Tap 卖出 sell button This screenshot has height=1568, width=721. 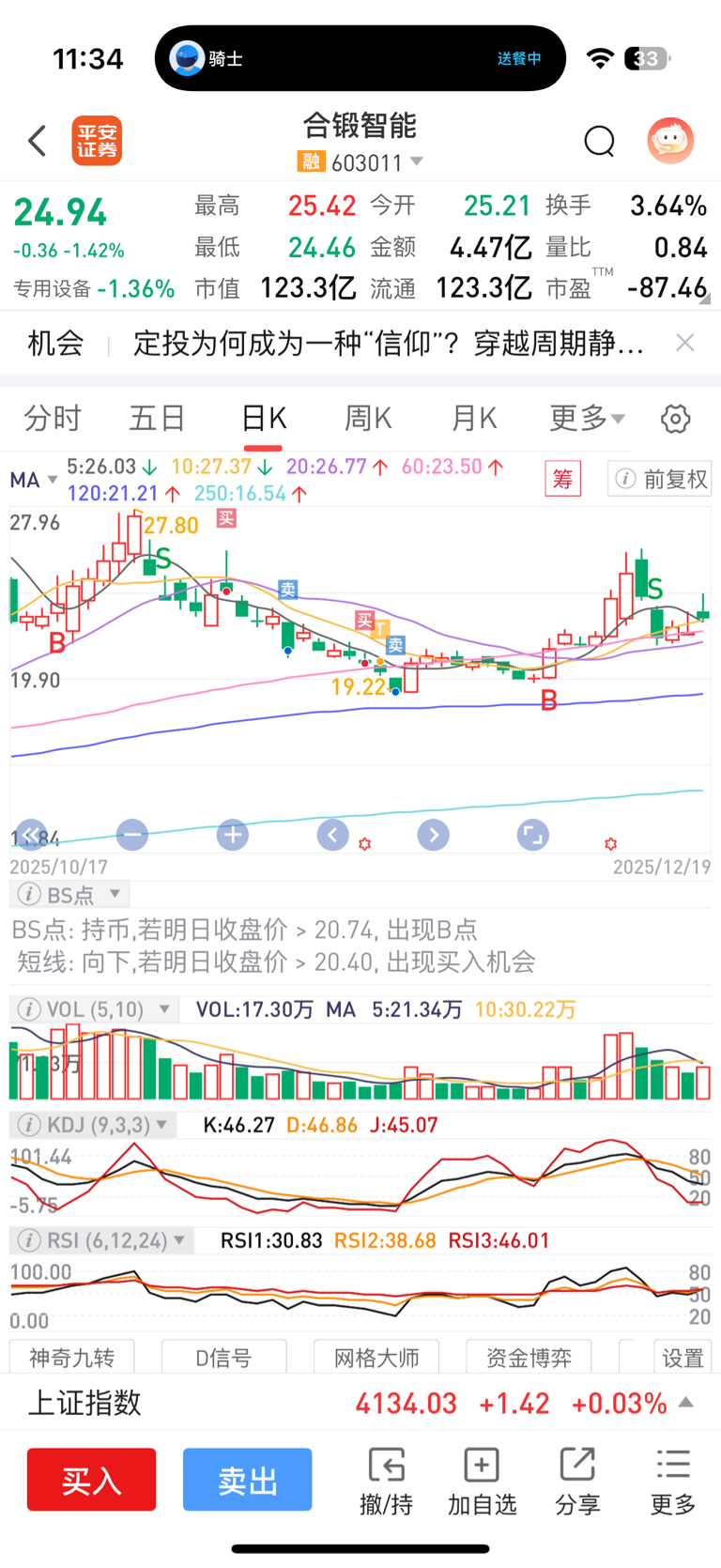[247, 1480]
